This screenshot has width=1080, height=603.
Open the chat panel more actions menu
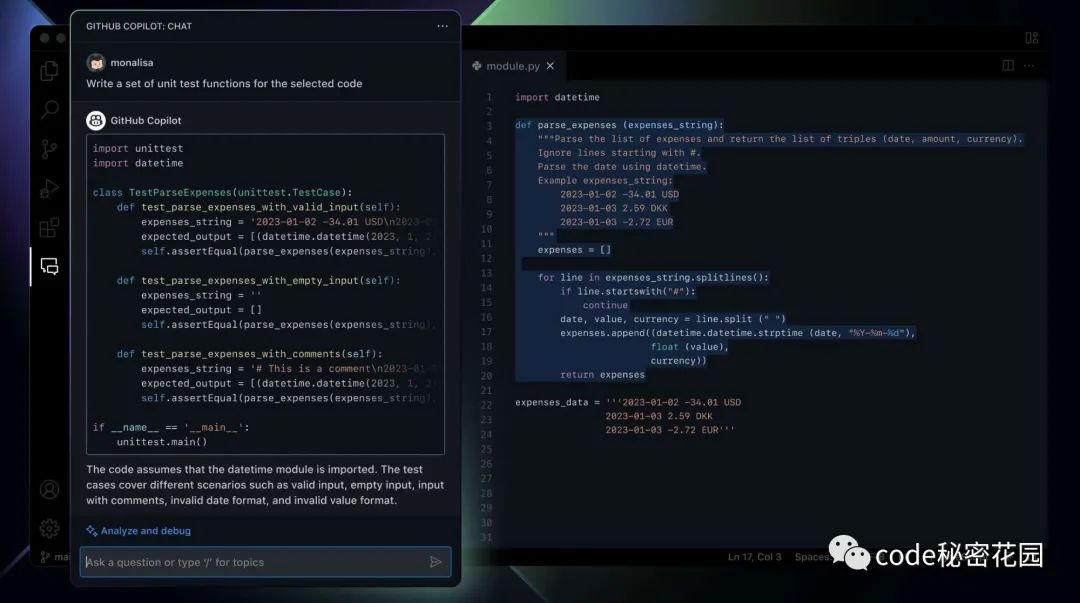point(442,26)
